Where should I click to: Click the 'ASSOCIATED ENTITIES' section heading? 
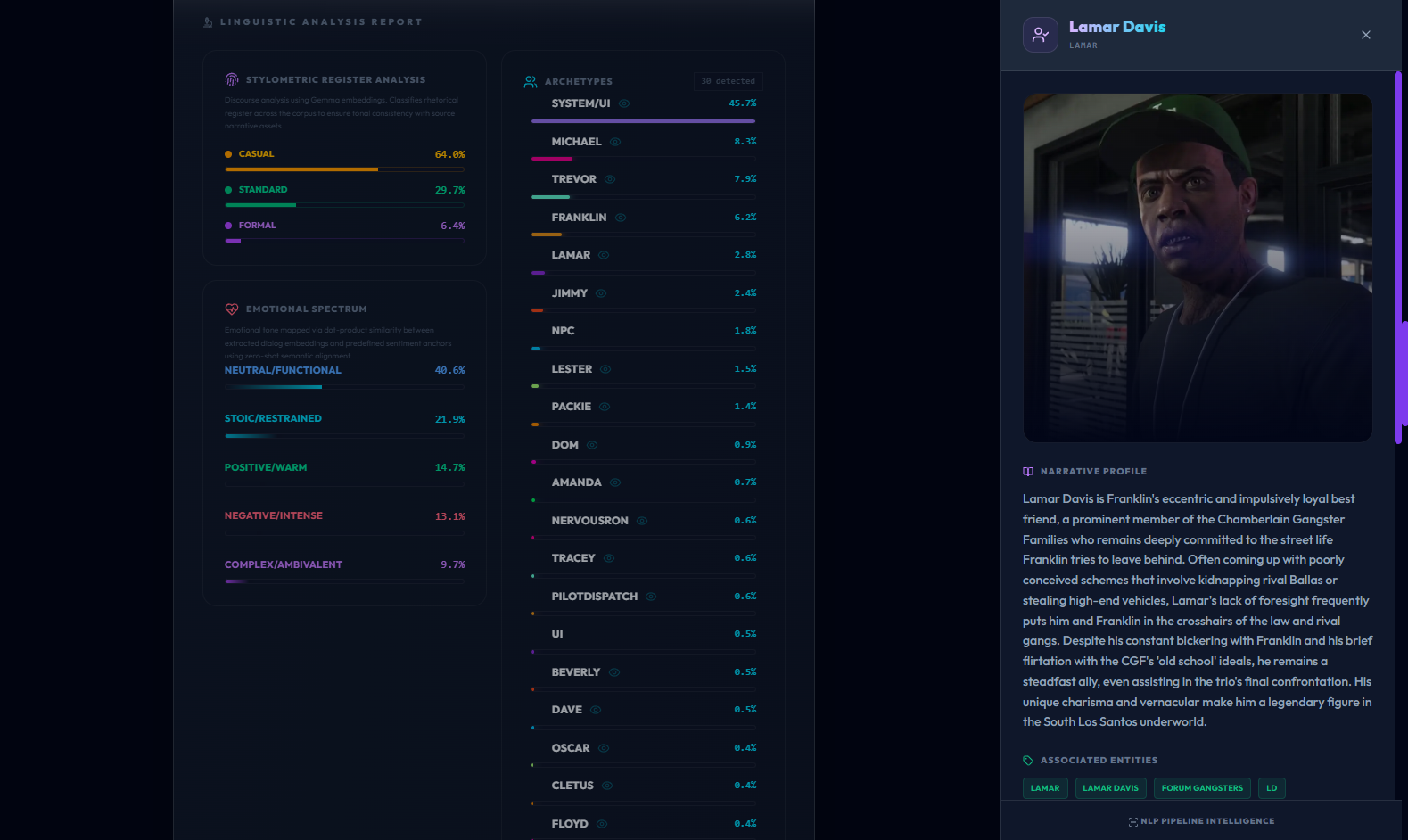point(1099,761)
